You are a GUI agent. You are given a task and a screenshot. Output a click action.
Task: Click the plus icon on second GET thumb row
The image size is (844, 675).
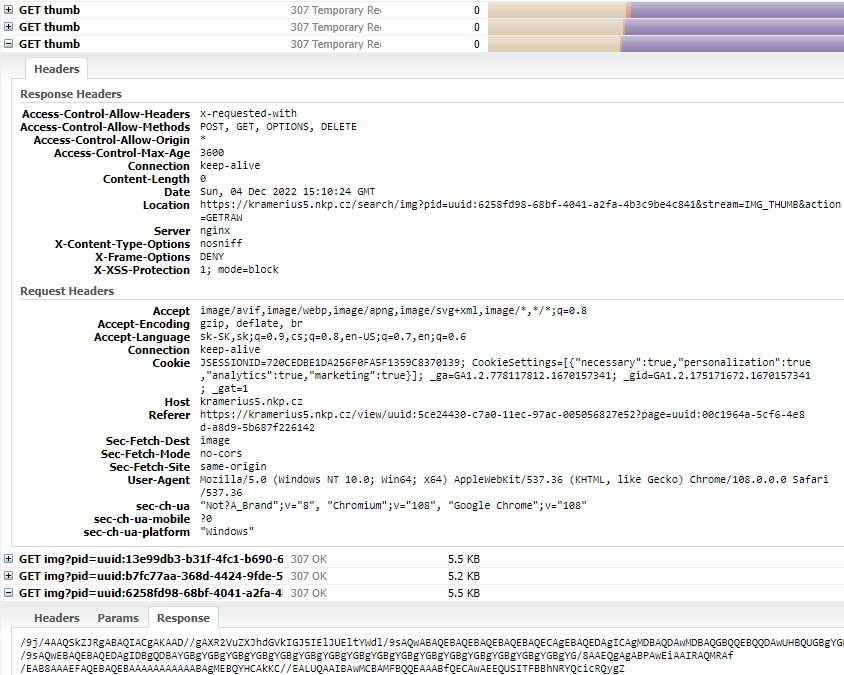click(x=9, y=27)
